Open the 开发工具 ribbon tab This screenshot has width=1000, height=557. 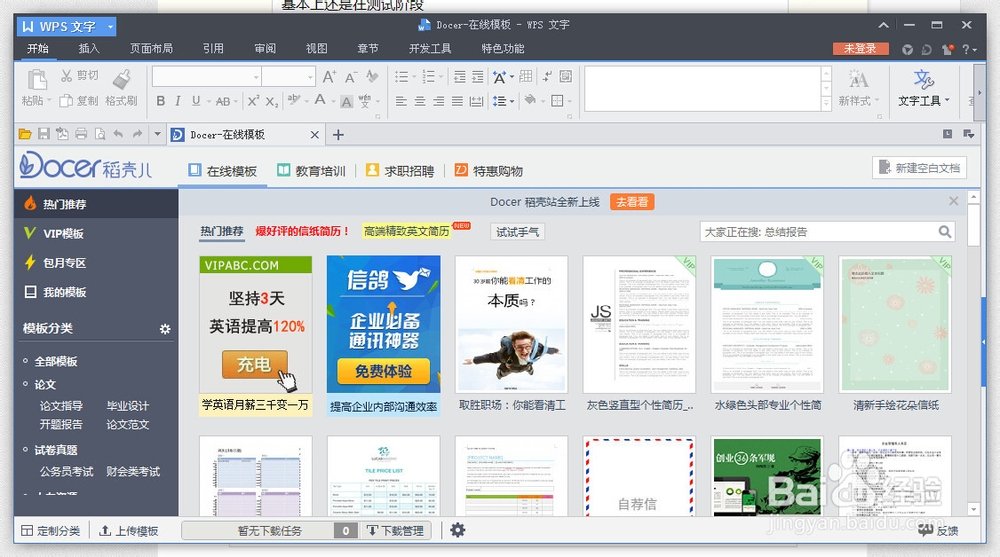click(430, 48)
